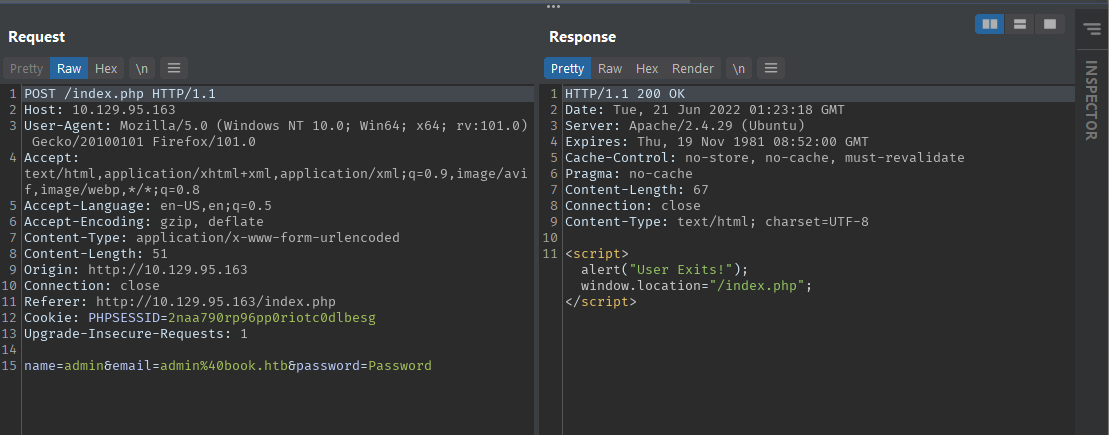Click the three-dot divider handle at the top
The image size is (1109, 435).
click(553, 6)
